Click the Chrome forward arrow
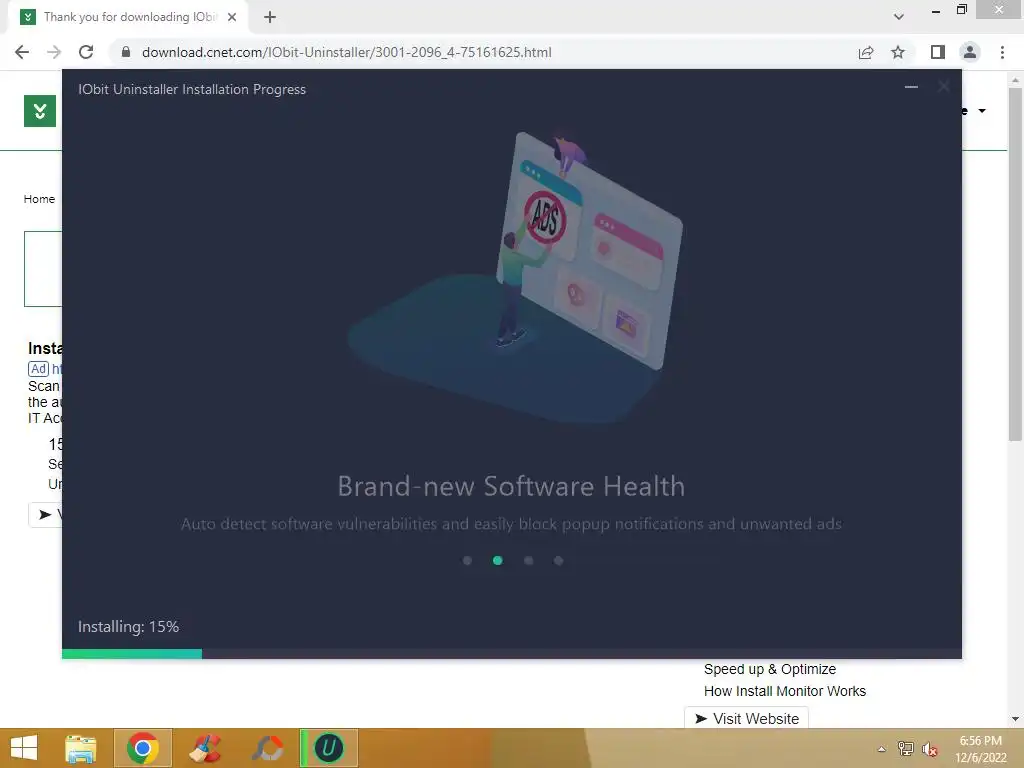The image size is (1024, 768). tap(54, 52)
